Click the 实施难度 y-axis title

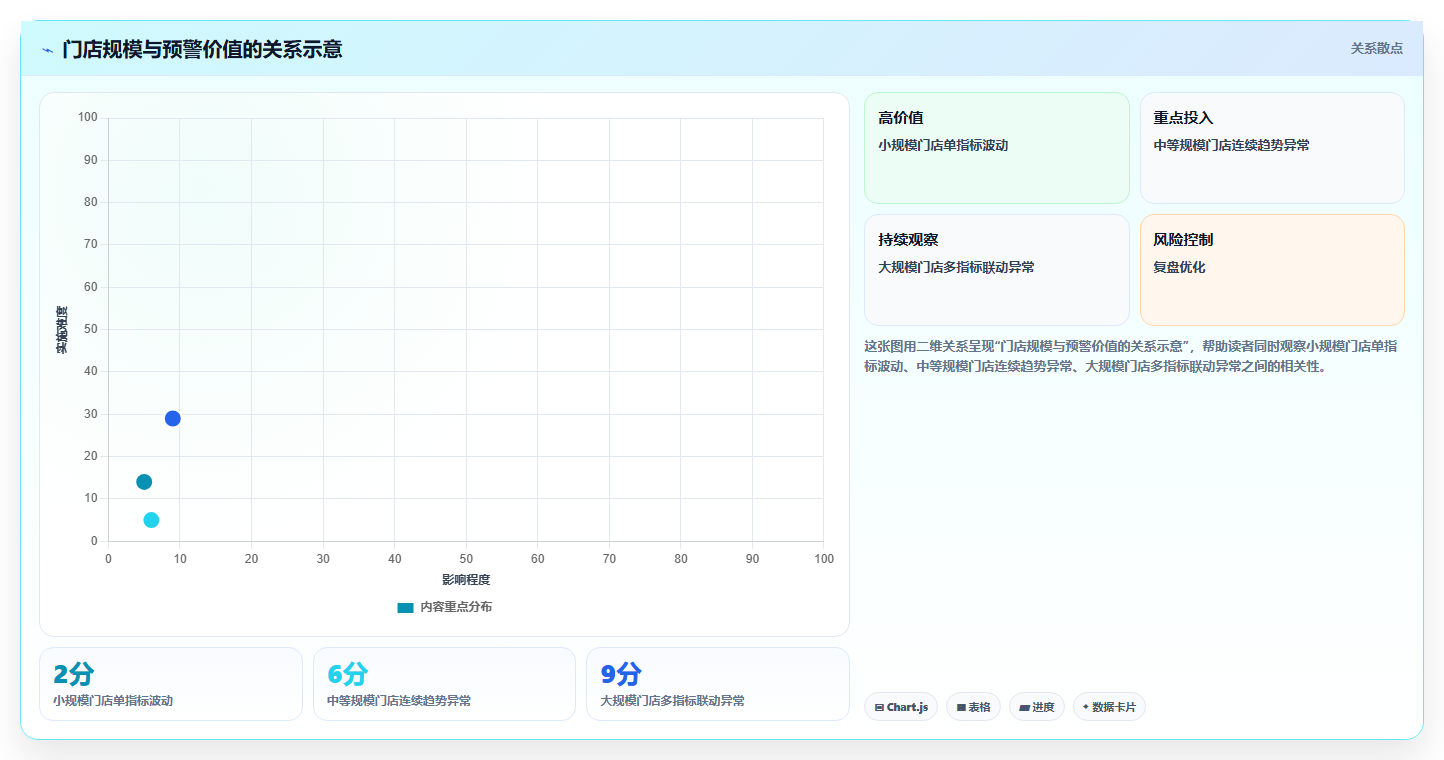click(61, 330)
